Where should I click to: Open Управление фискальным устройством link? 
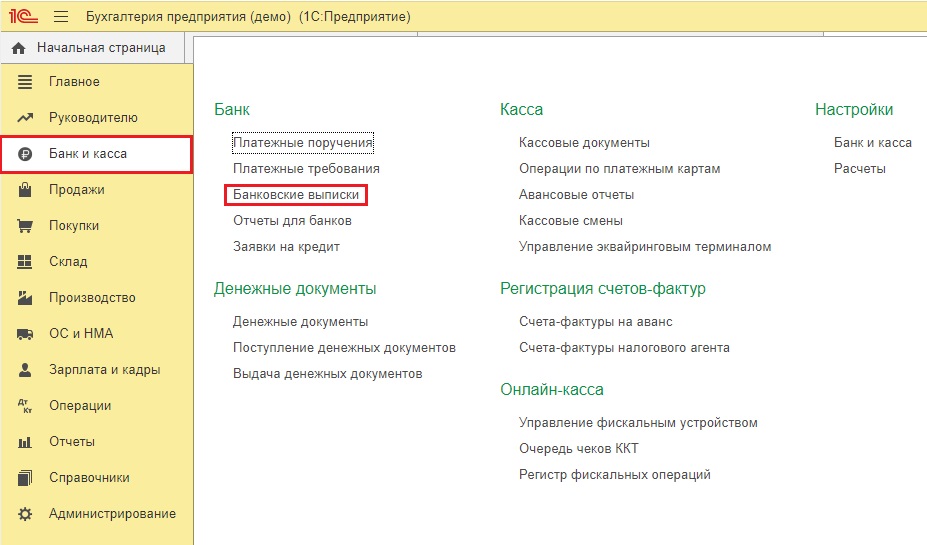[638, 423]
